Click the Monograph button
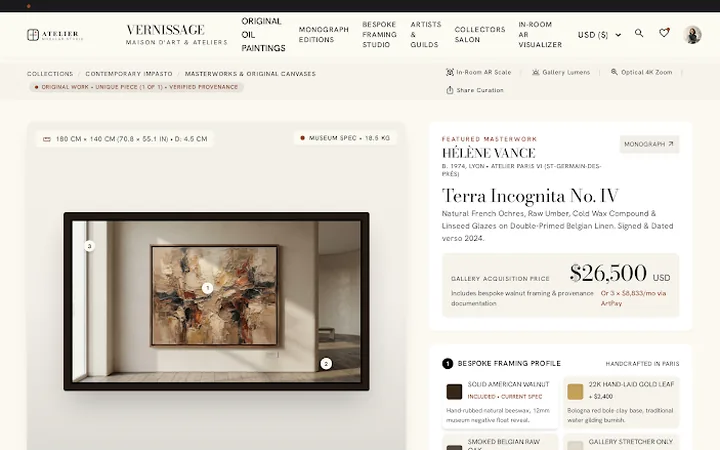The image size is (720, 450). pyautogui.click(x=649, y=144)
